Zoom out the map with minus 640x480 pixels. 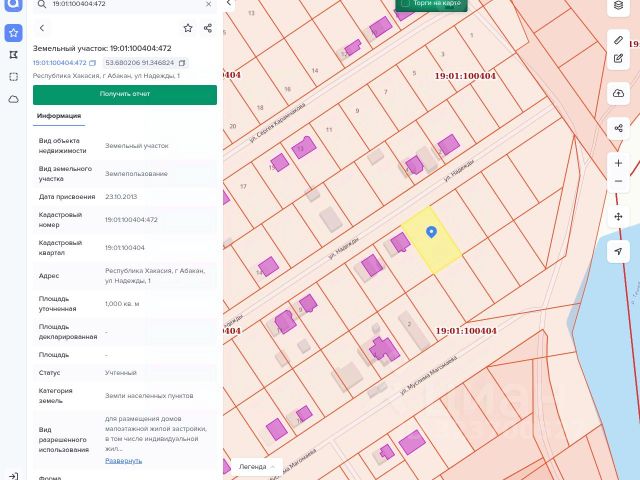618,181
